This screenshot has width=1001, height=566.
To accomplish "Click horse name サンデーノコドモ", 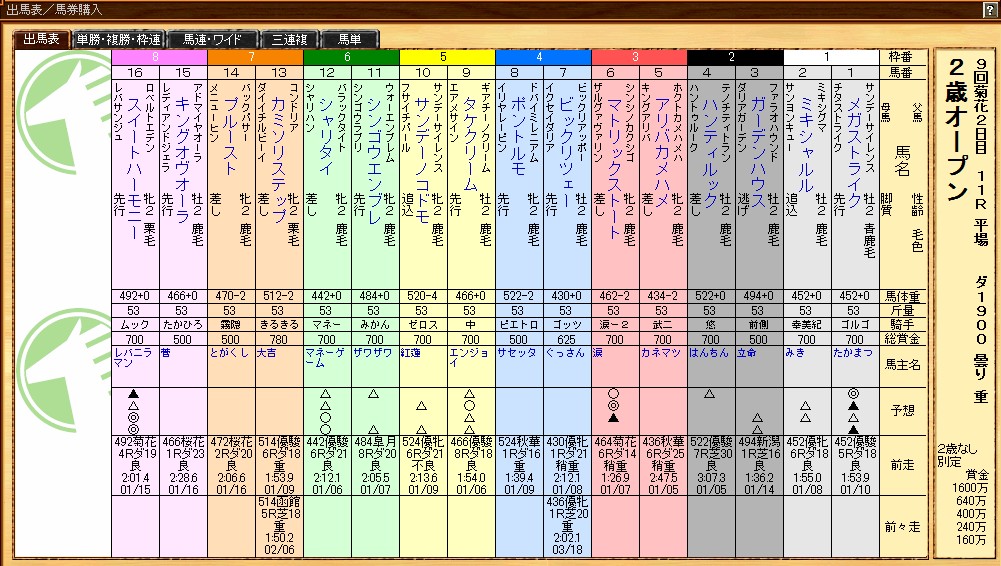I will point(423,160).
